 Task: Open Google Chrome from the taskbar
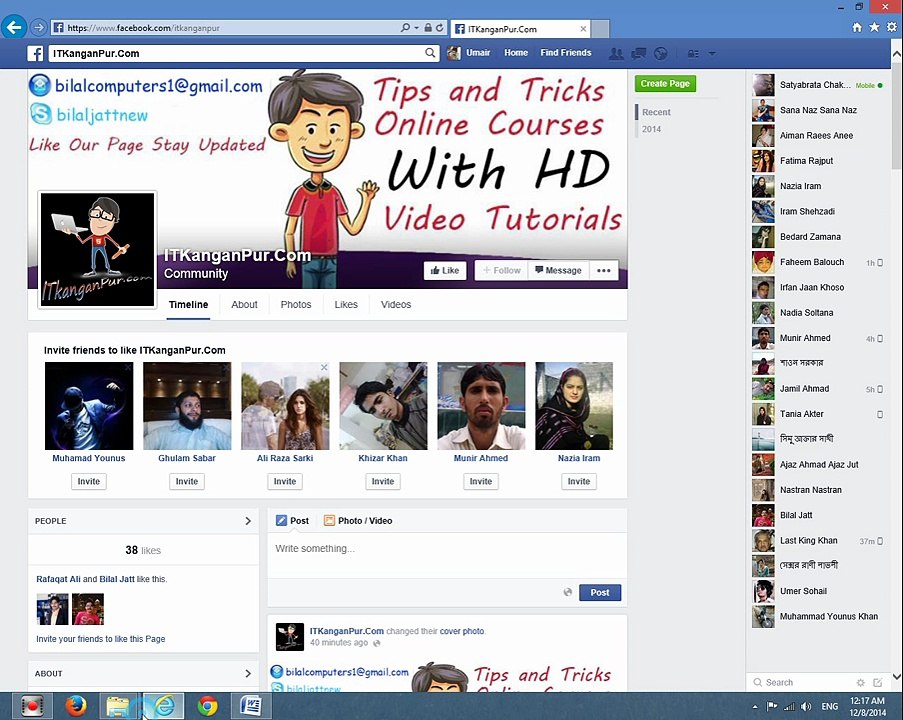tap(207, 706)
